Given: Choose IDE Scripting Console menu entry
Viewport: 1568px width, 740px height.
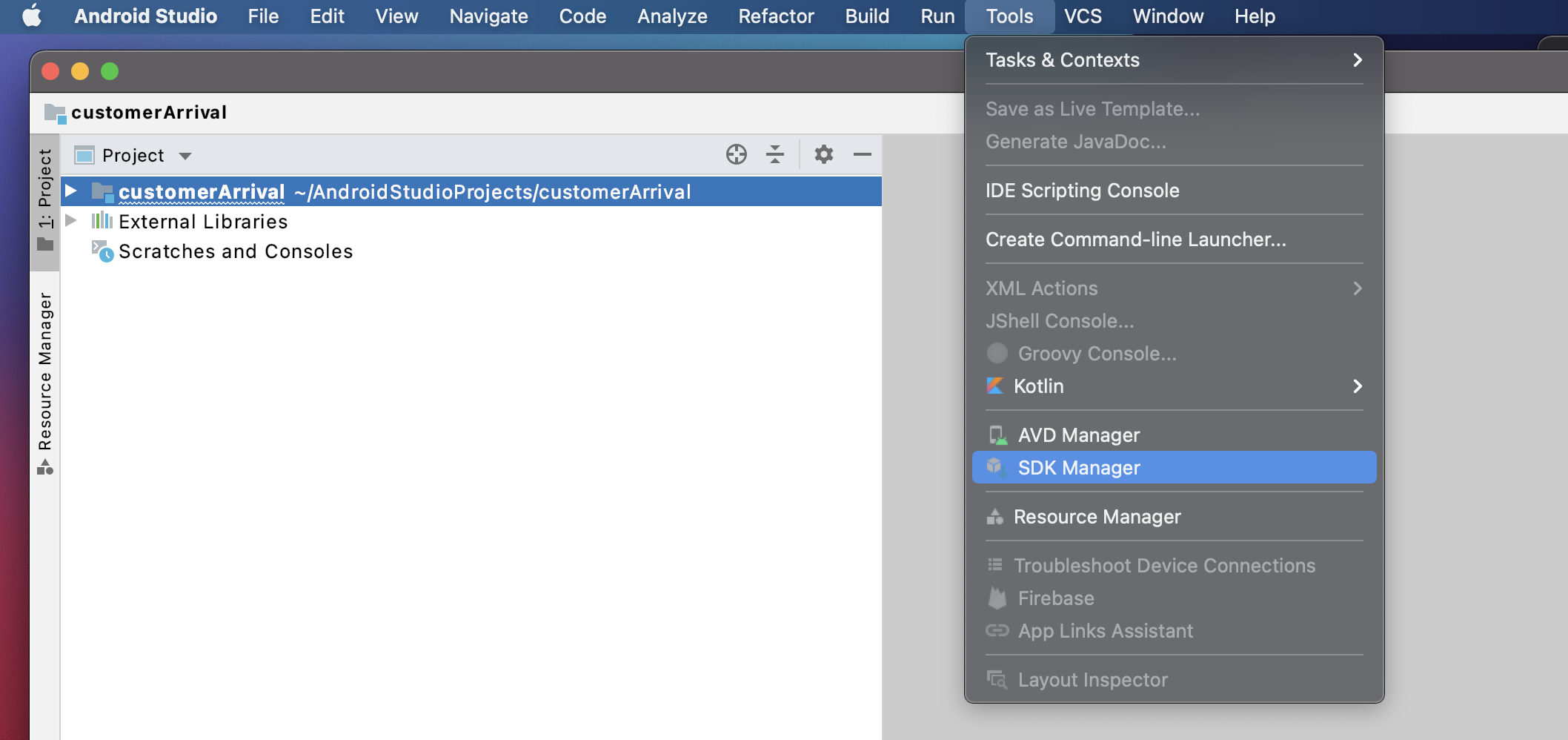Looking at the screenshot, I should click(x=1082, y=191).
